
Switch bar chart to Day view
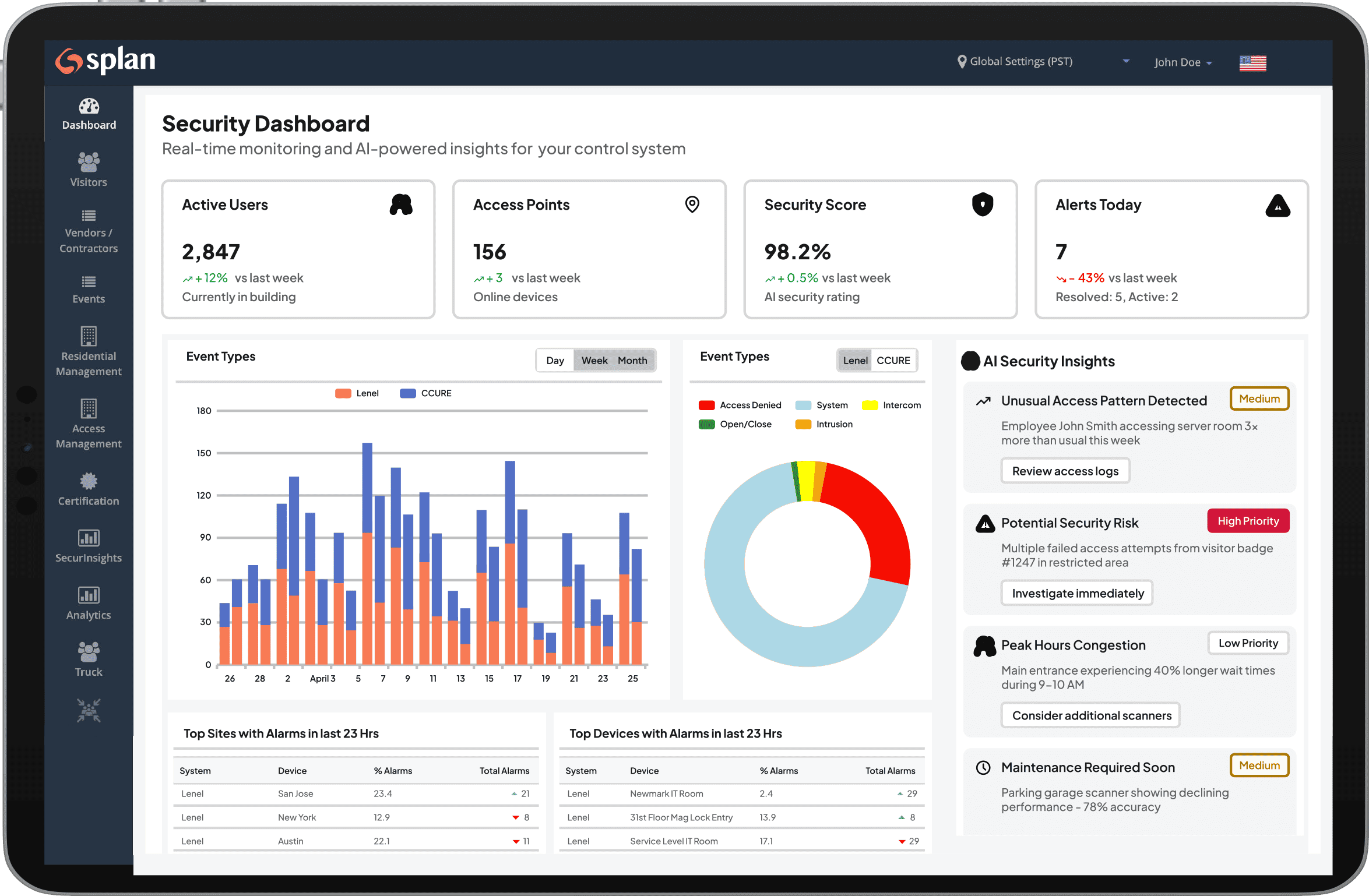555,361
